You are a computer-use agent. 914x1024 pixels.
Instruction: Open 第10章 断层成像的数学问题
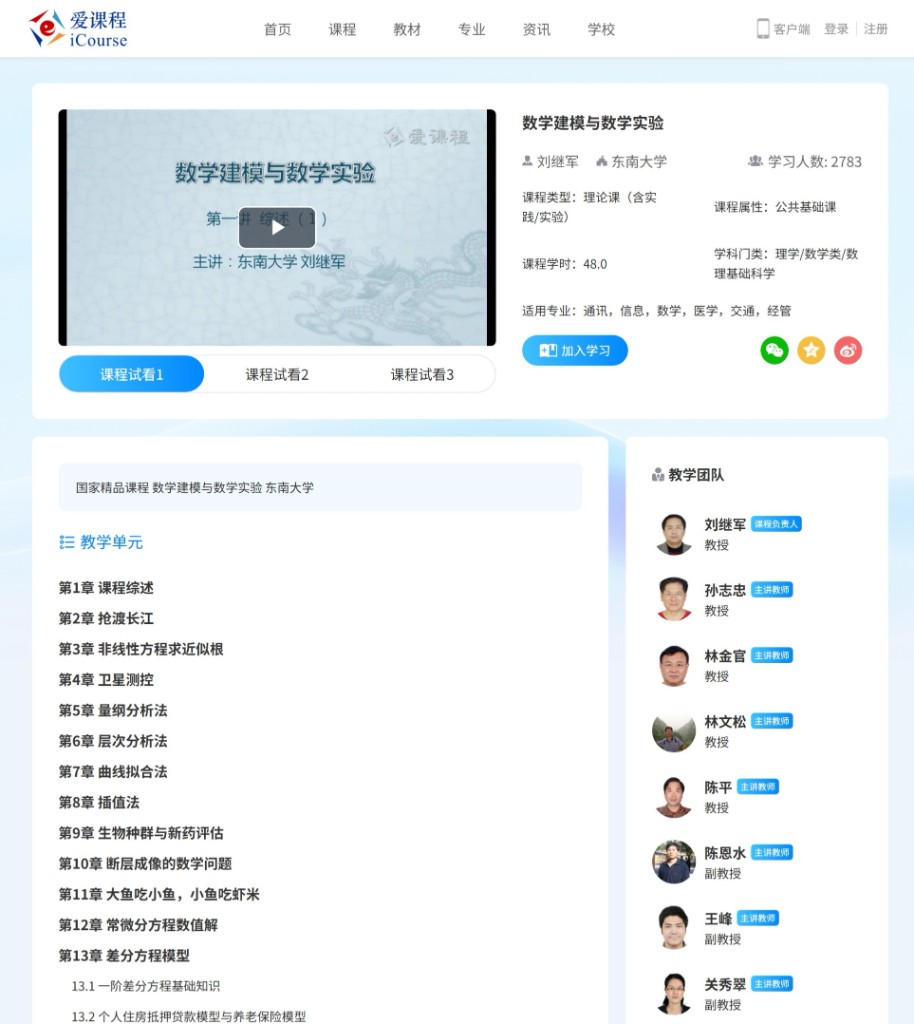(x=146, y=864)
